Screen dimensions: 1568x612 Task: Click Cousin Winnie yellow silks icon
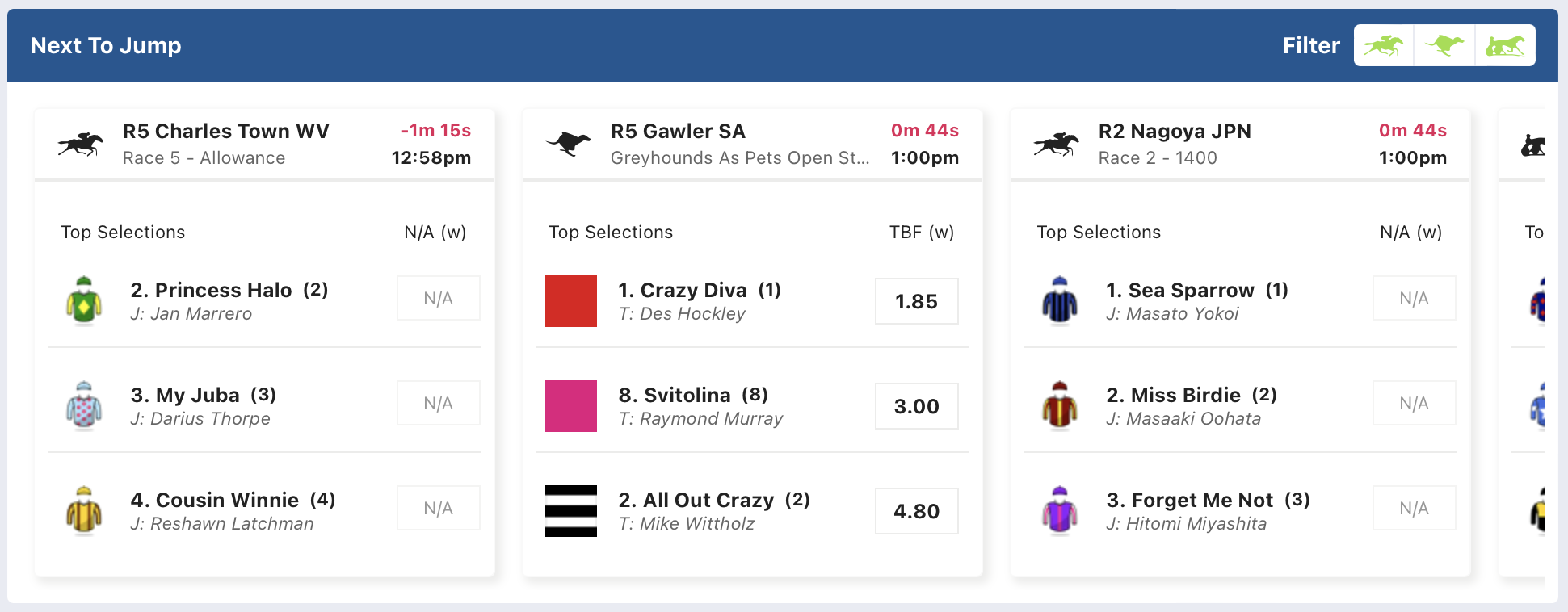(84, 510)
